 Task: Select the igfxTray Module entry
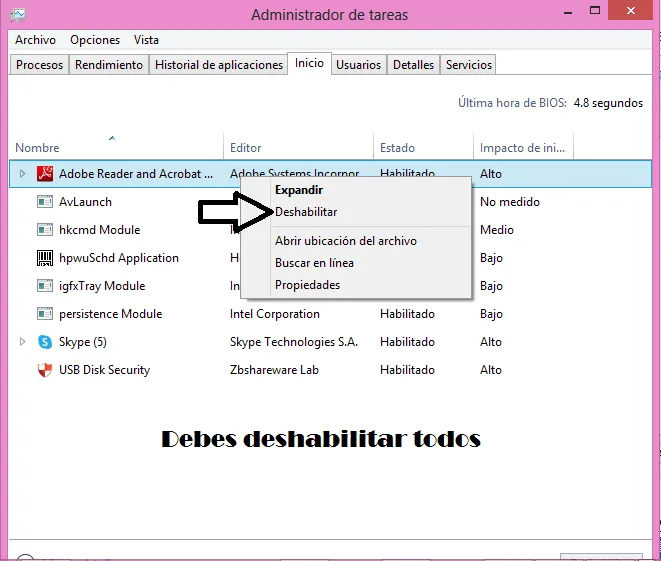click(102, 286)
